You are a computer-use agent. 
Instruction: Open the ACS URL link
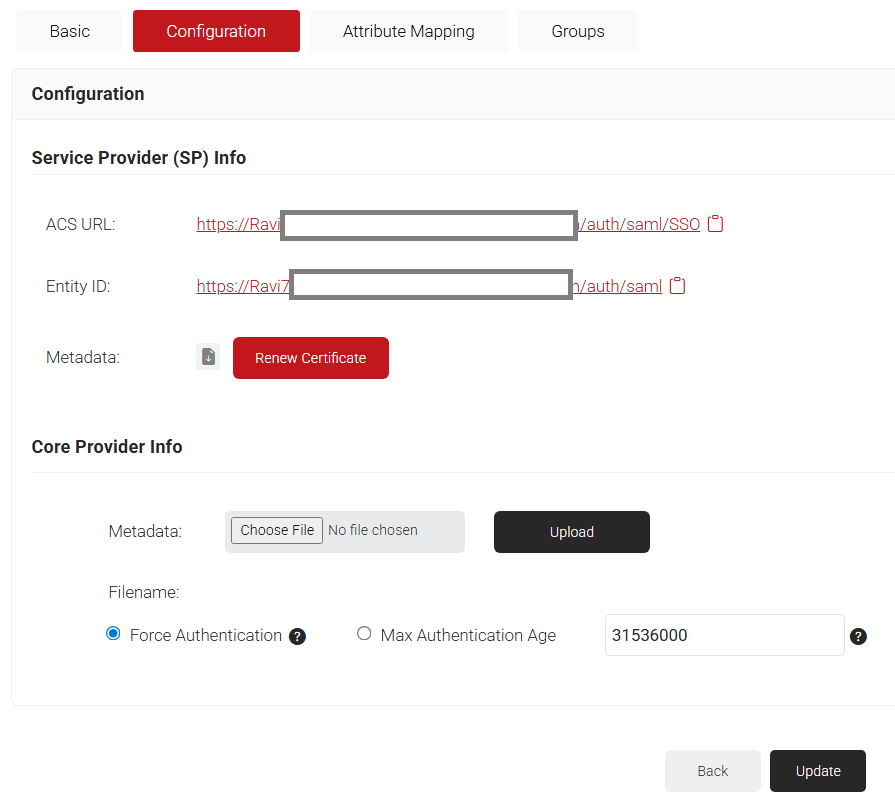pyautogui.click(x=238, y=225)
